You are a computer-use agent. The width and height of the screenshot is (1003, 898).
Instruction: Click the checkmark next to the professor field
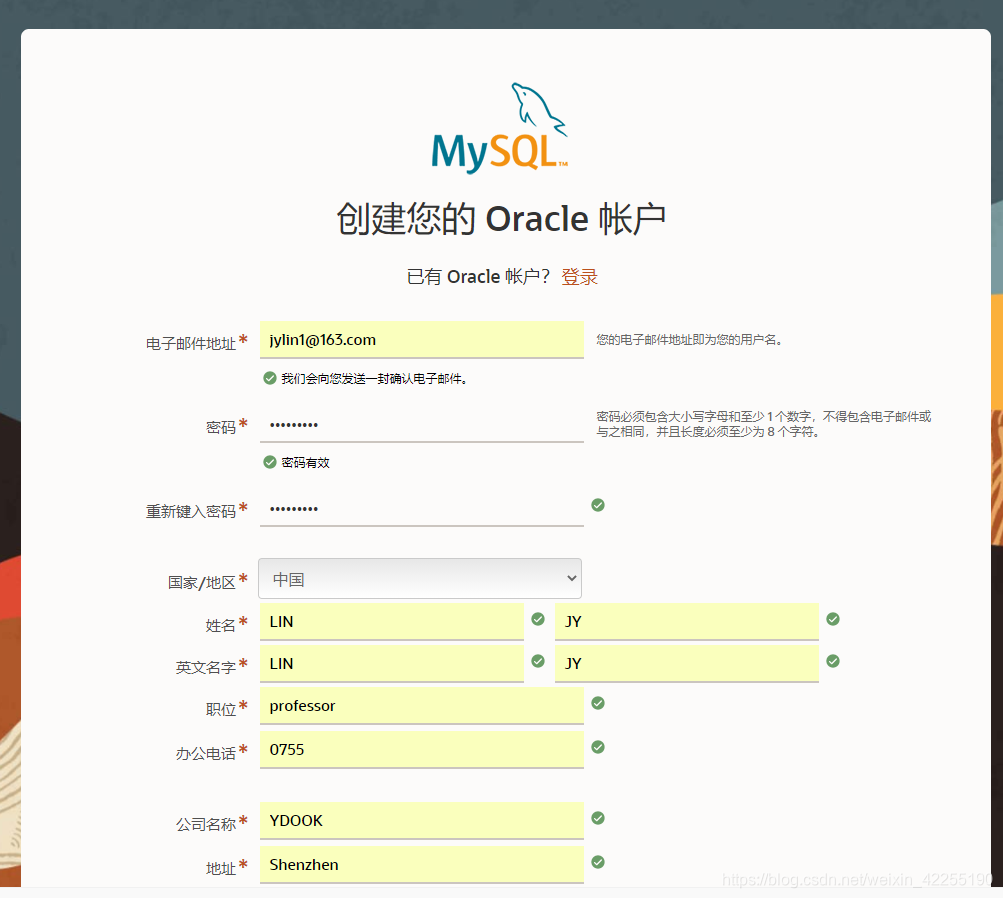[598, 704]
